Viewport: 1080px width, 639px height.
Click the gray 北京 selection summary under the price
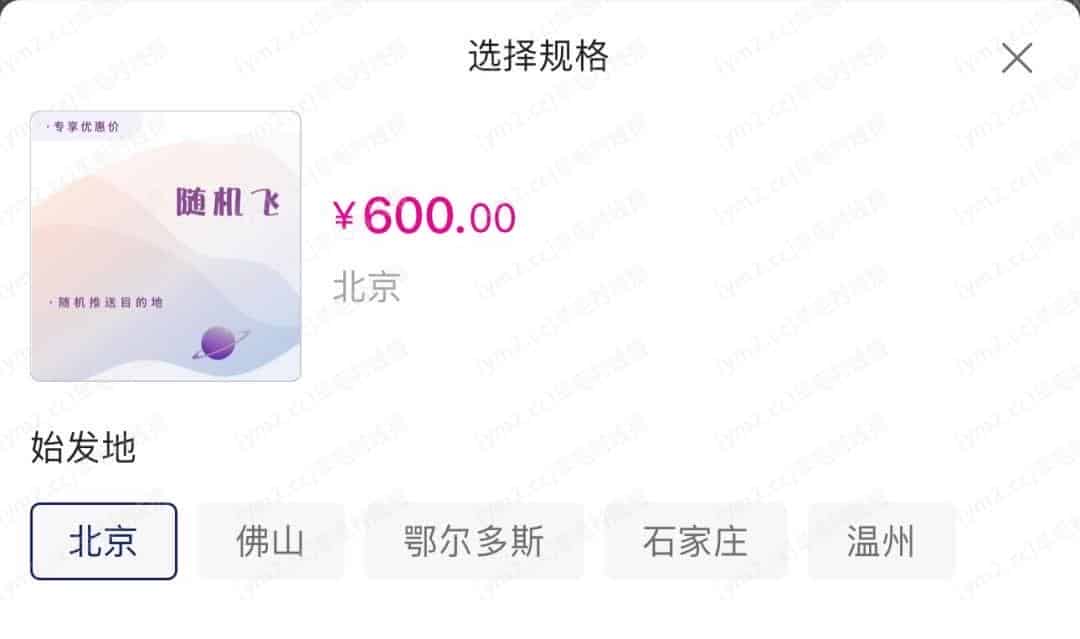[366, 286]
